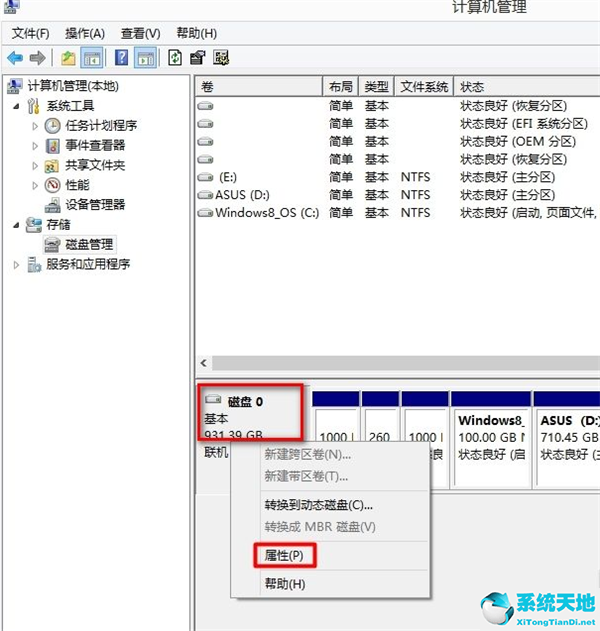Click the 事件查看器 icon in tree
The image size is (600, 631).
[52, 146]
